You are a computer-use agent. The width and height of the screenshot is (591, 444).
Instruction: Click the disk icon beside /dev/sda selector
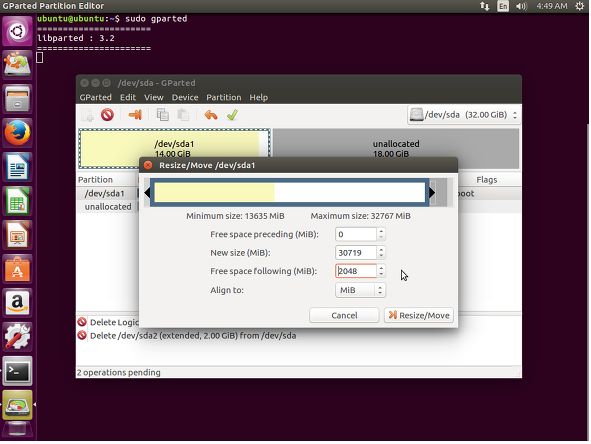[x=416, y=115]
